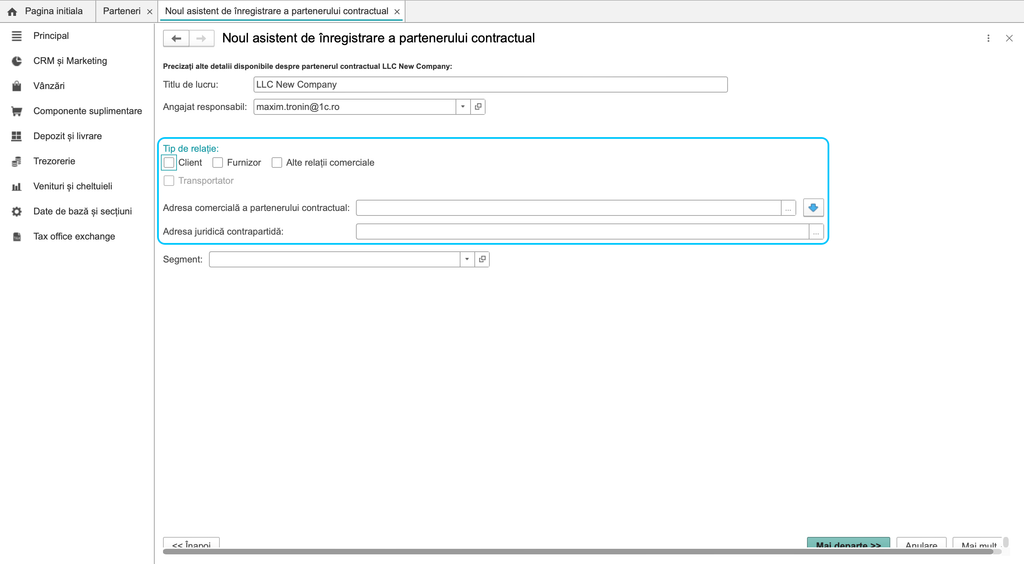Click into the Adresa comercială a partenerului field
Viewport: 1024px width, 564px height.
568,208
